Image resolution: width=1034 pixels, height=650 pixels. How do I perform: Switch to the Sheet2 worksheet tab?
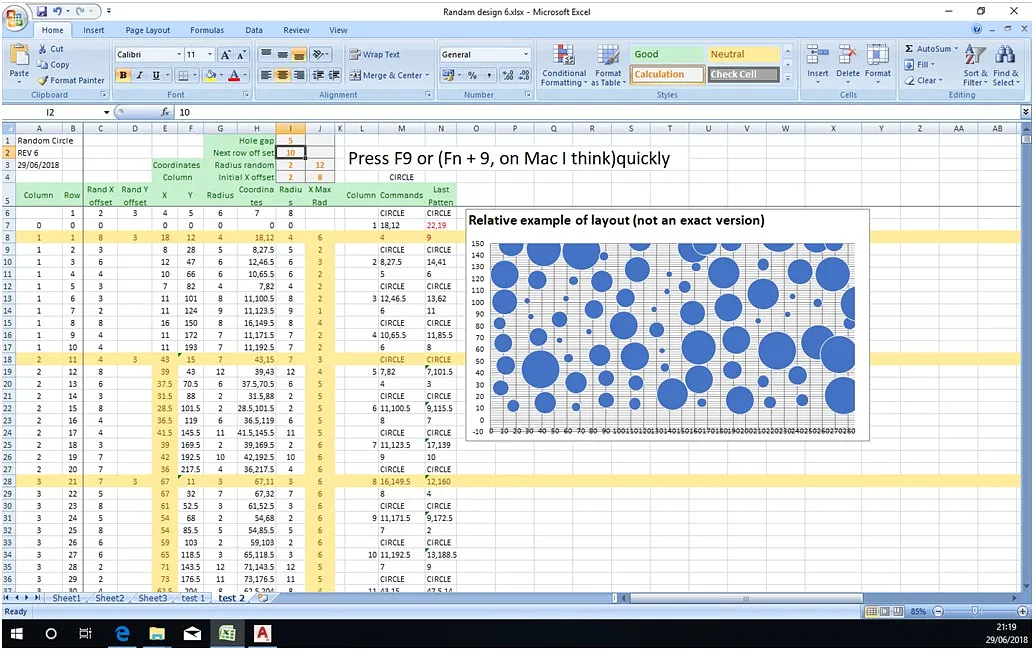pyautogui.click(x=110, y=598)
